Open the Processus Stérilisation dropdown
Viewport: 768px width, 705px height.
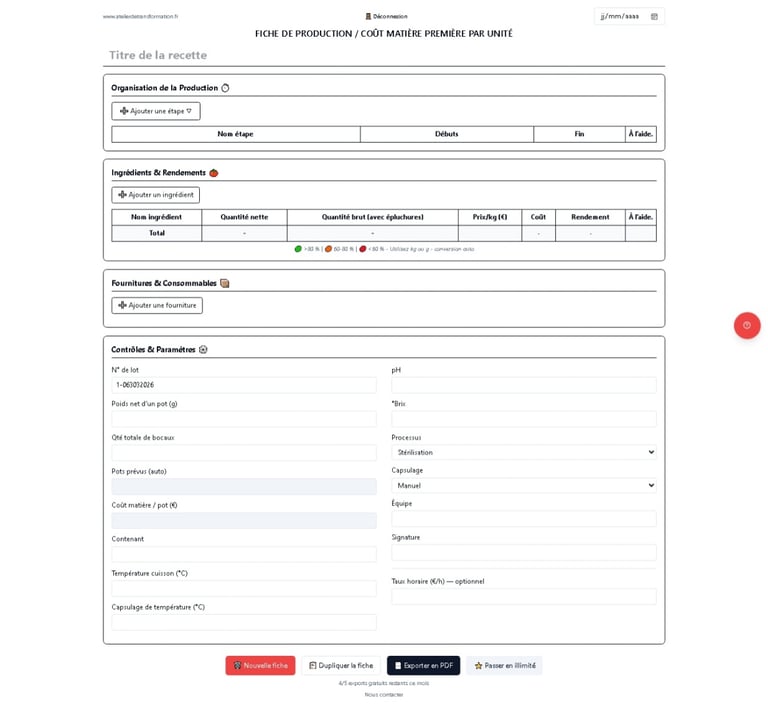pos(524,452)
